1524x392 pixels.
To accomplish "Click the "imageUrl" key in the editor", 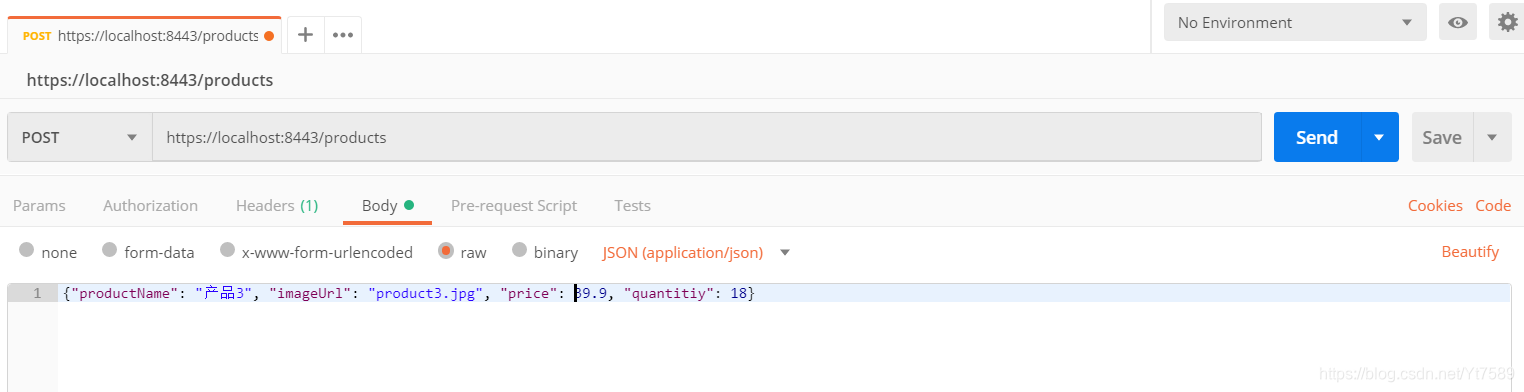I will [311, 293].
